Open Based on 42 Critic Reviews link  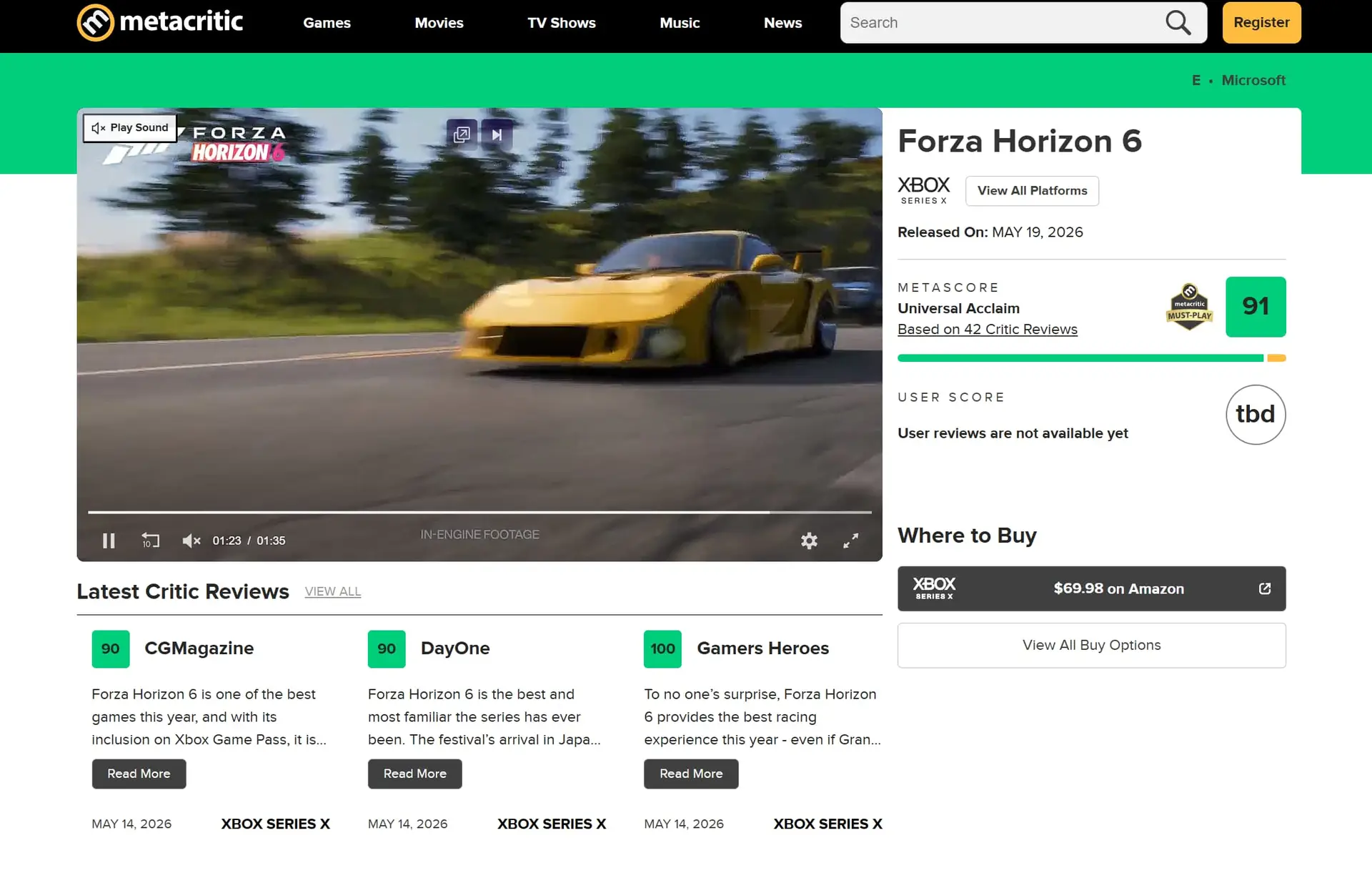pos(987,330)
